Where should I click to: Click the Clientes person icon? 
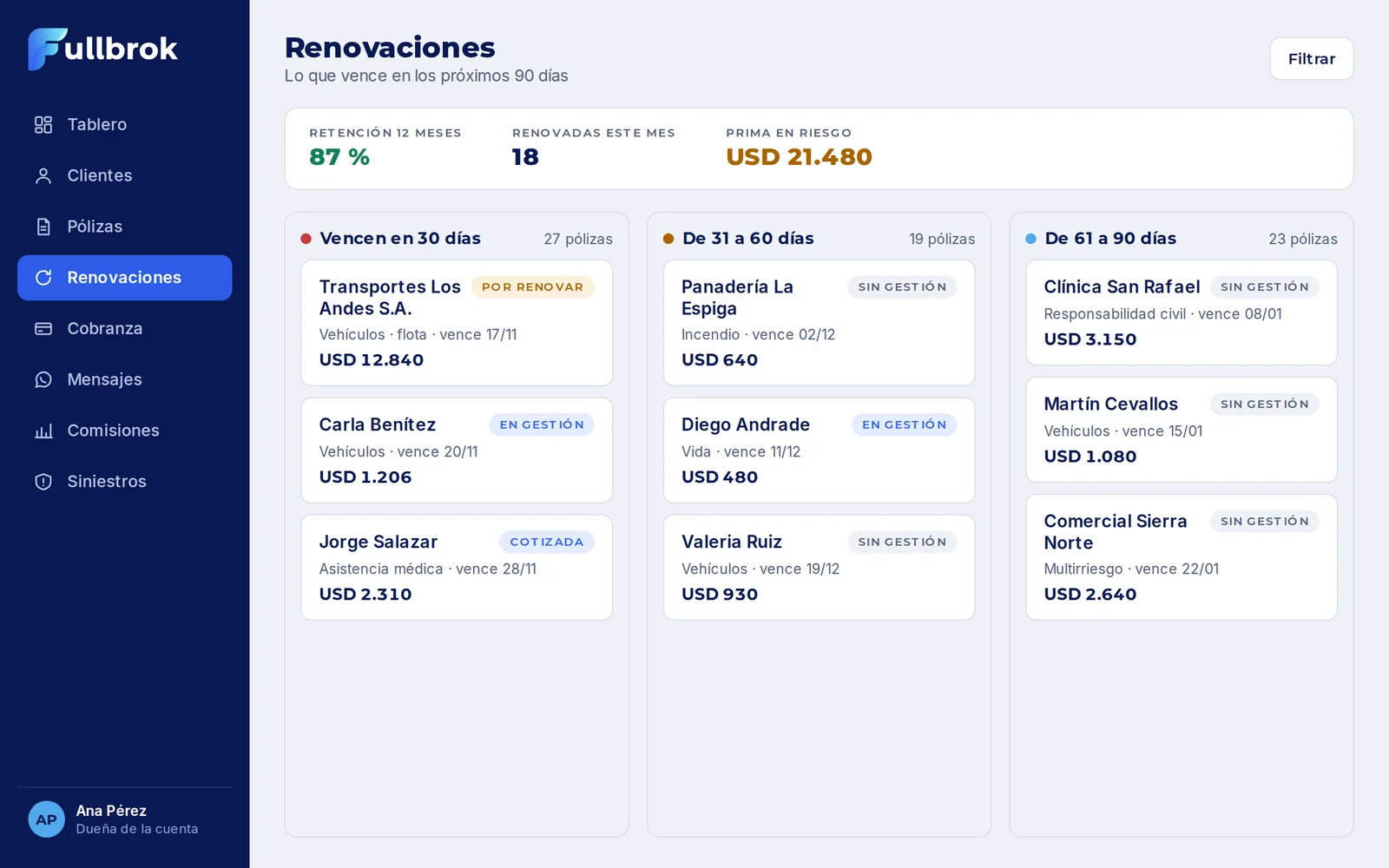[x=43, y=176]
